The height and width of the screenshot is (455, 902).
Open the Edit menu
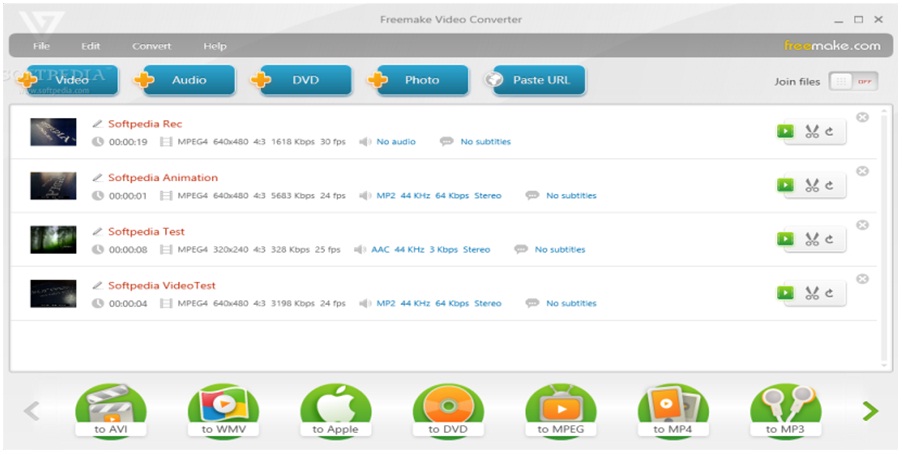(x=90, y=46)
